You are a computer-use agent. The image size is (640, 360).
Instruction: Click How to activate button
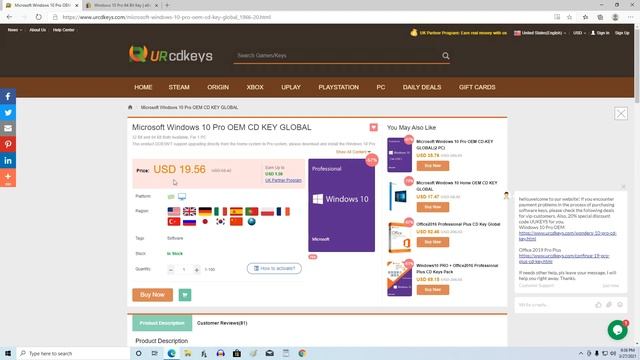[274, 268]
